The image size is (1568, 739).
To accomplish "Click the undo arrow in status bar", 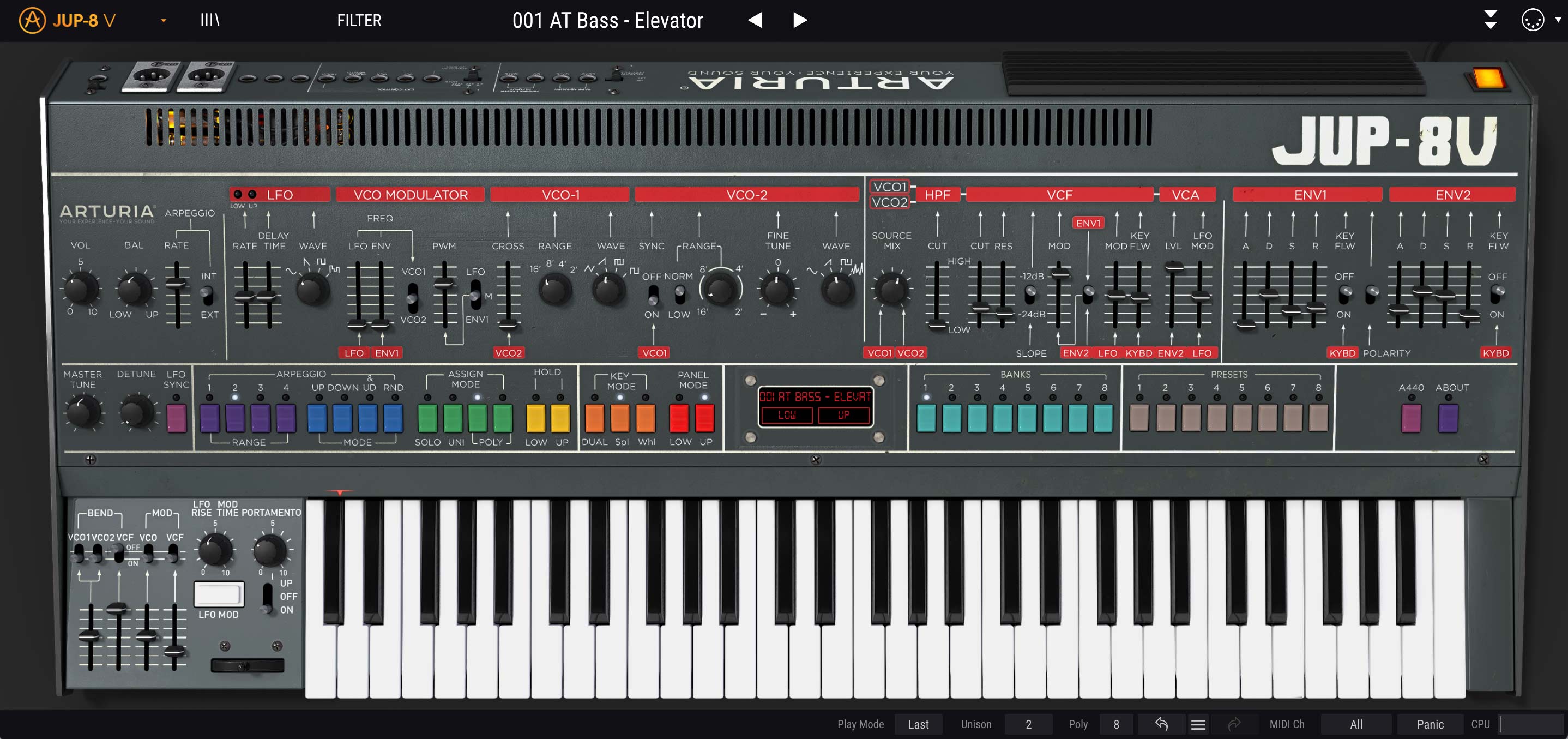I will [x=1161, y=724].
